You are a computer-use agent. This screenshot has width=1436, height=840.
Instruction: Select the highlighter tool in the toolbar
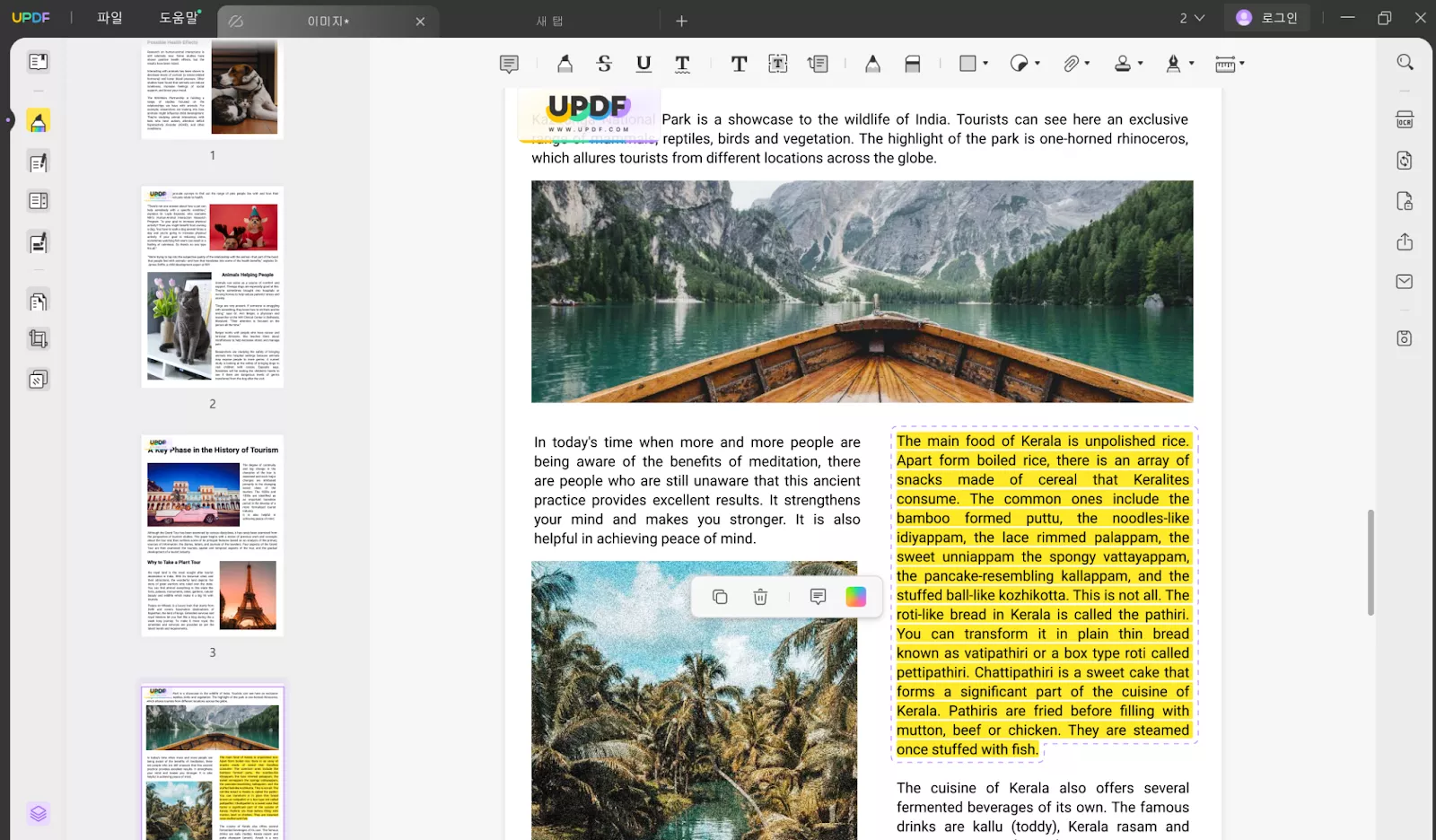click(x=565, y=64)
